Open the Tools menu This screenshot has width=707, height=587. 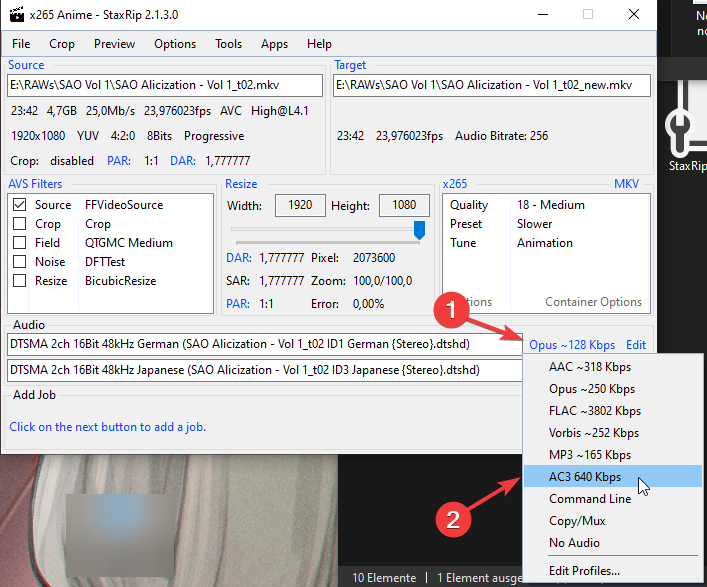229,44
